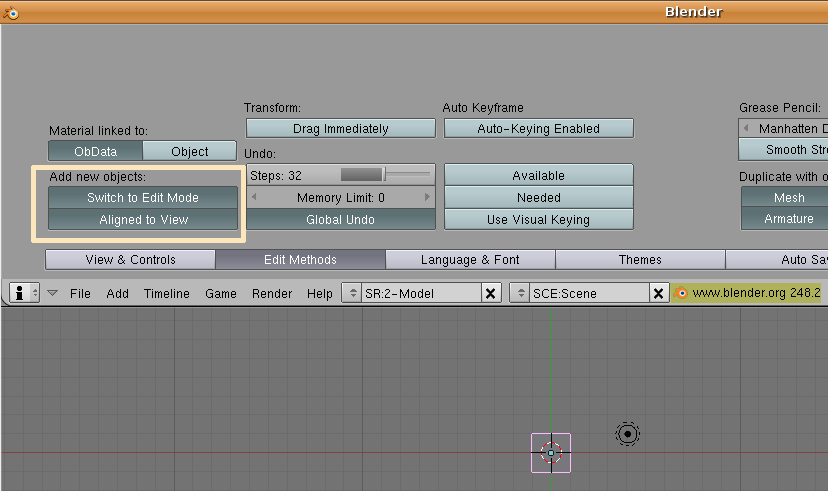The image size is (828, 491).
Task: Open the Auto Save tab
Action: click(x=777, y=259)
